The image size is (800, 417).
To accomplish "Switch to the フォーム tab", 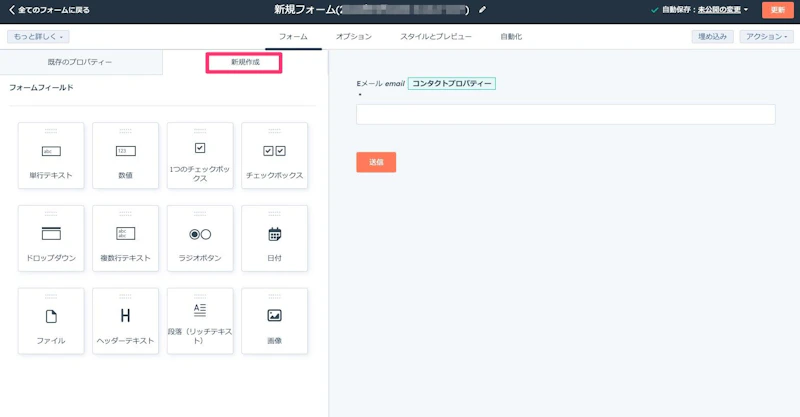I will (x=293, y=37).
